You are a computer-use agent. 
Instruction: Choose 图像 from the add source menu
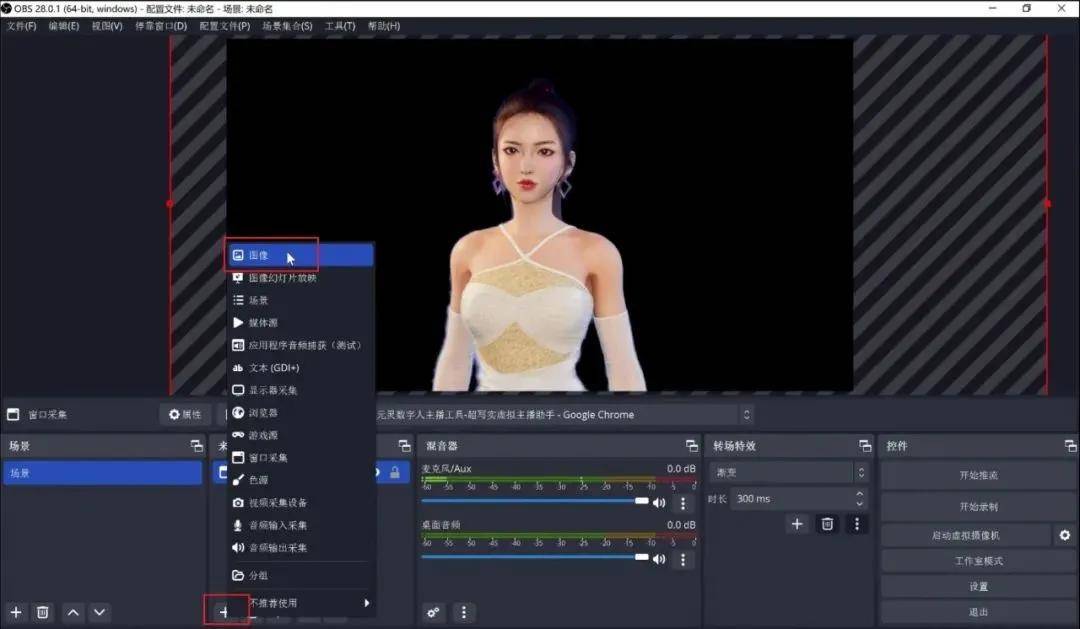coord(258,256)
